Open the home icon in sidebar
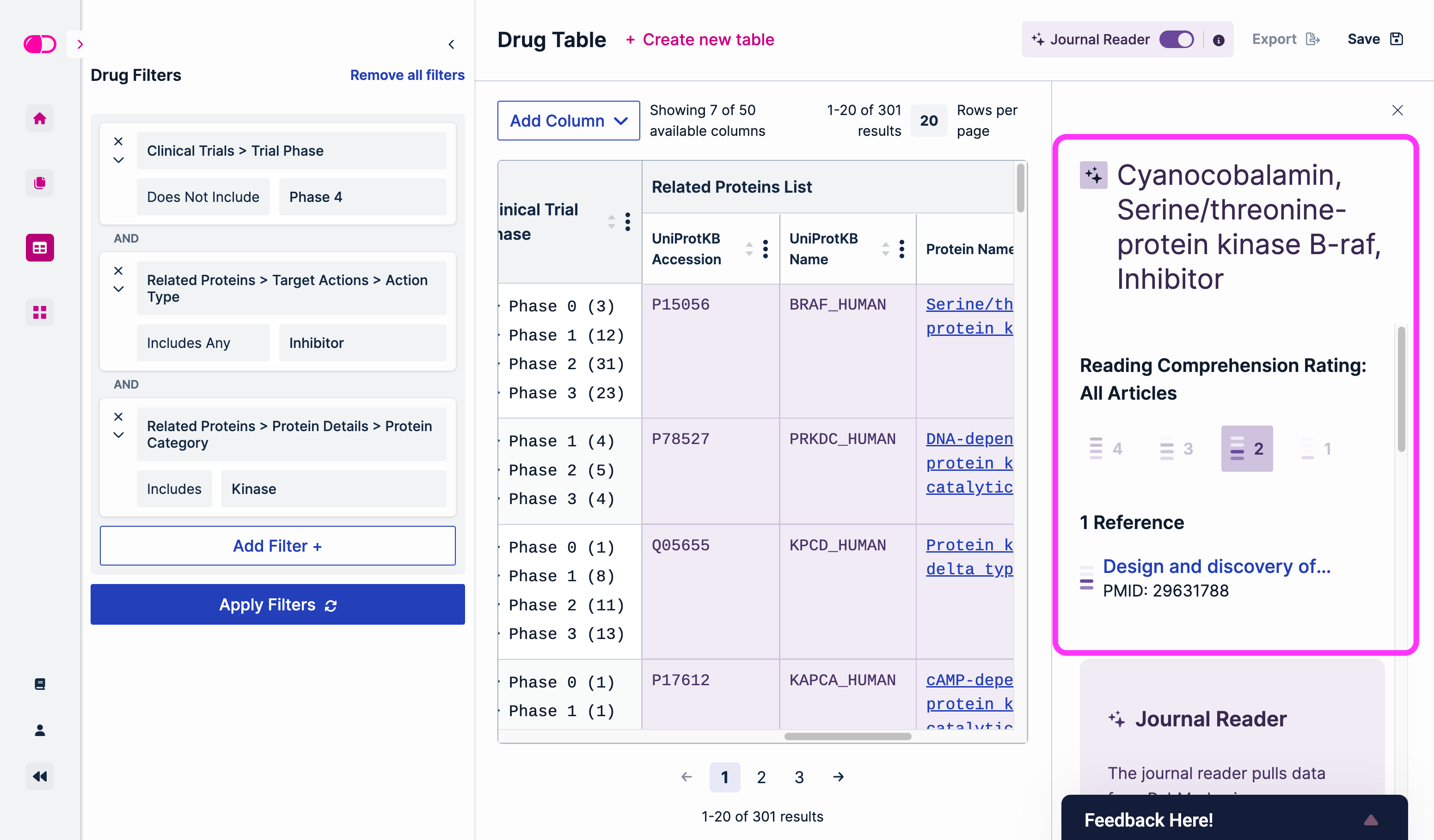1434x840 pixels. [x=39, y=118]
